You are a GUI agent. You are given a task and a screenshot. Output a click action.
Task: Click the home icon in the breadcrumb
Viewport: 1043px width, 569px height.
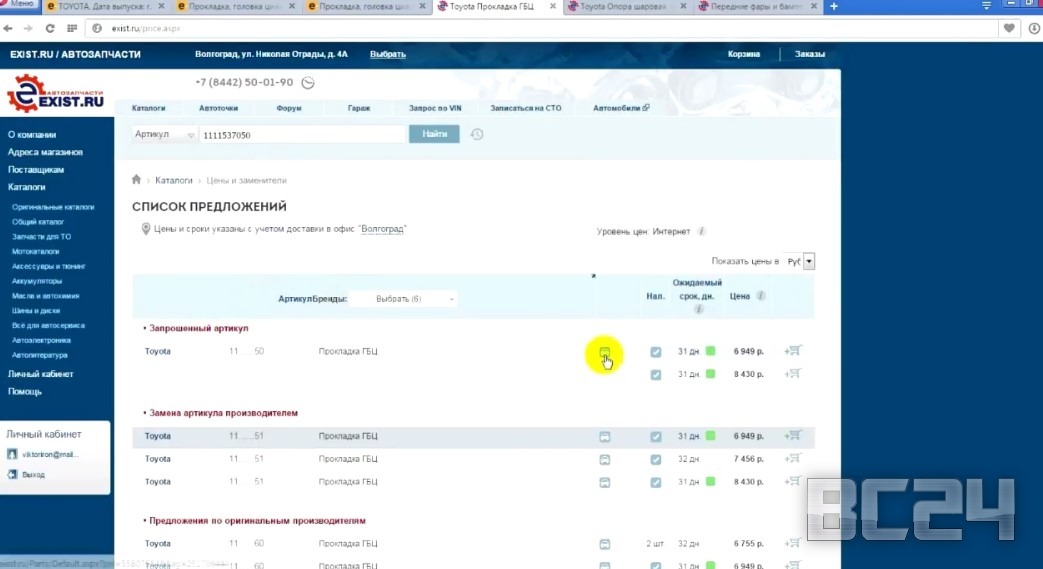[x=137, y=181]
